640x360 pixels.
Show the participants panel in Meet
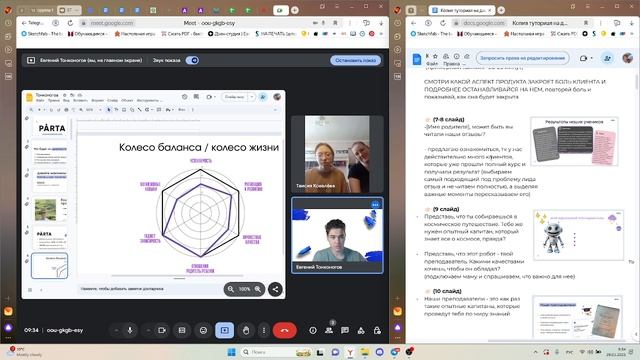tap(329, 330)
